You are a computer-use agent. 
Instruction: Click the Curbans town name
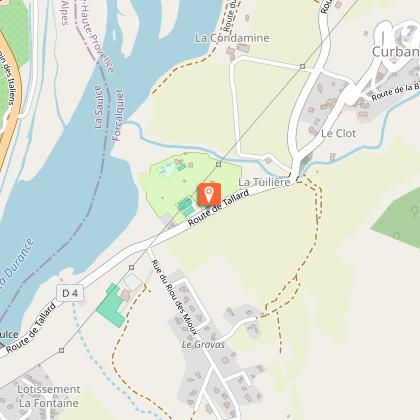(x=396, y=52)
